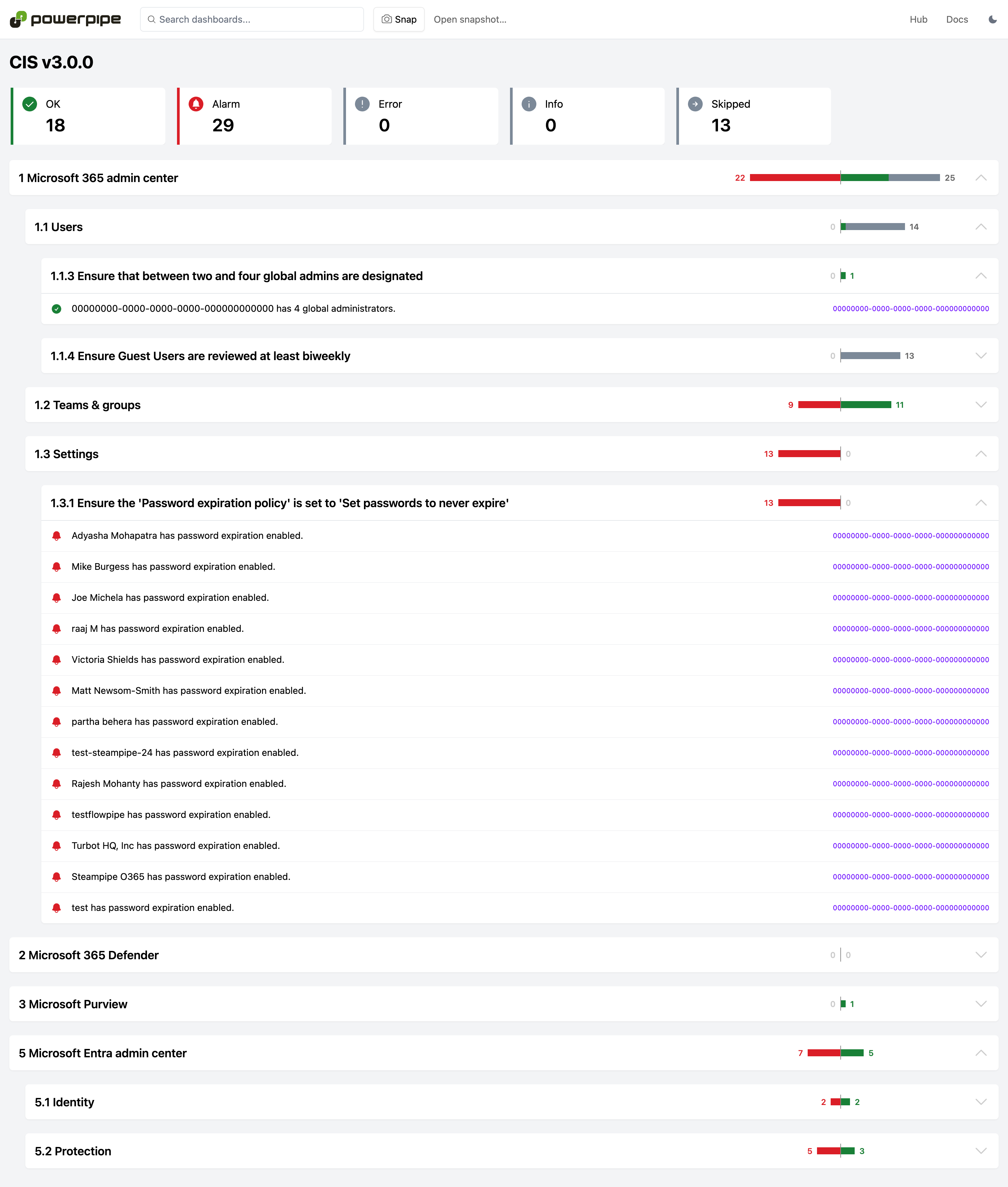Click the Error exclamation icon
This screenshot has width=1008, height=1187.
pos(362,104)
